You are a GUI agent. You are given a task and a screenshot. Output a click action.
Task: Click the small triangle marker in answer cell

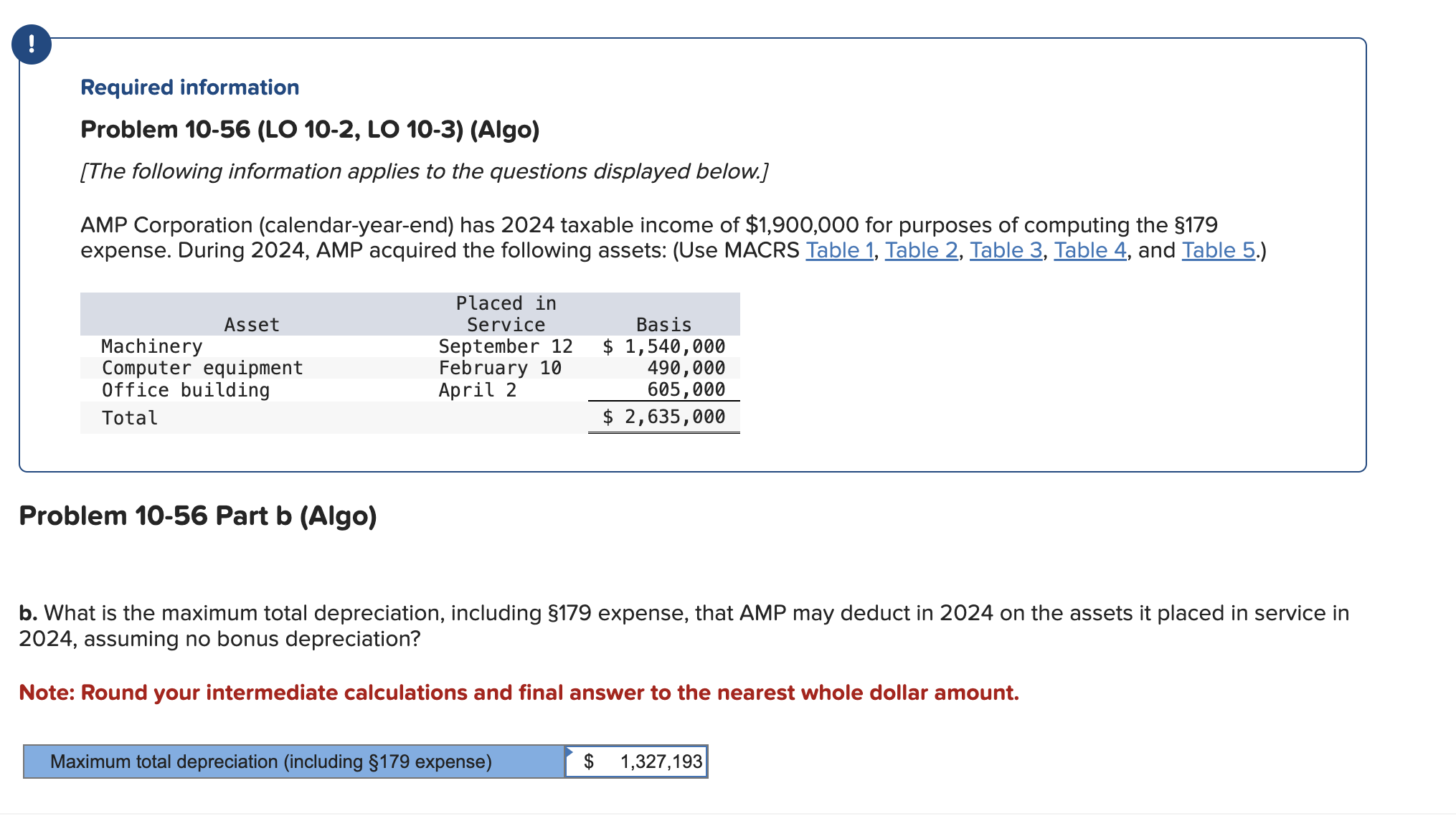(x=569, y=751)
